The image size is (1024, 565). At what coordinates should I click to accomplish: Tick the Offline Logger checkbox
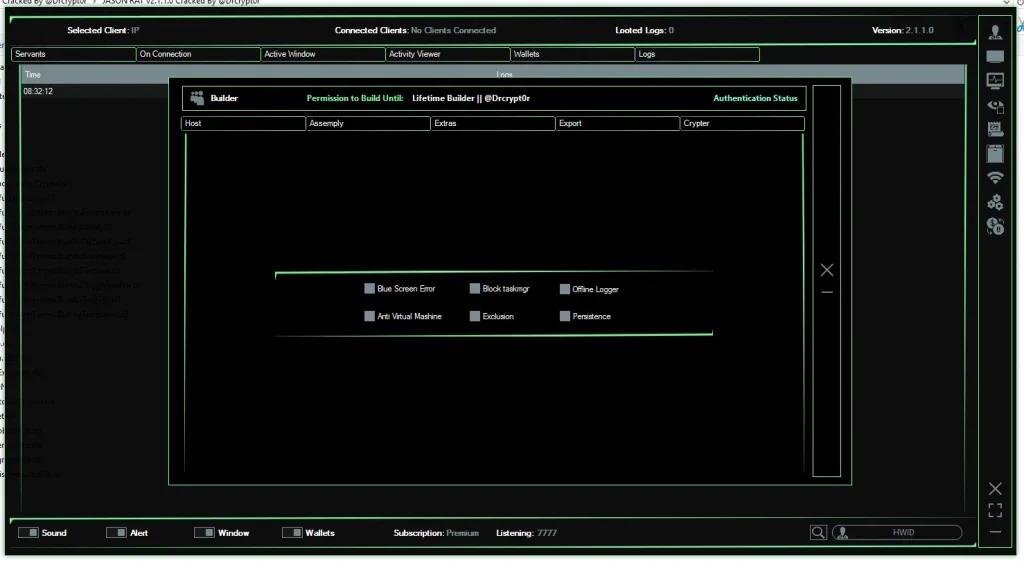pyautogui.click(x=565, y=289)
